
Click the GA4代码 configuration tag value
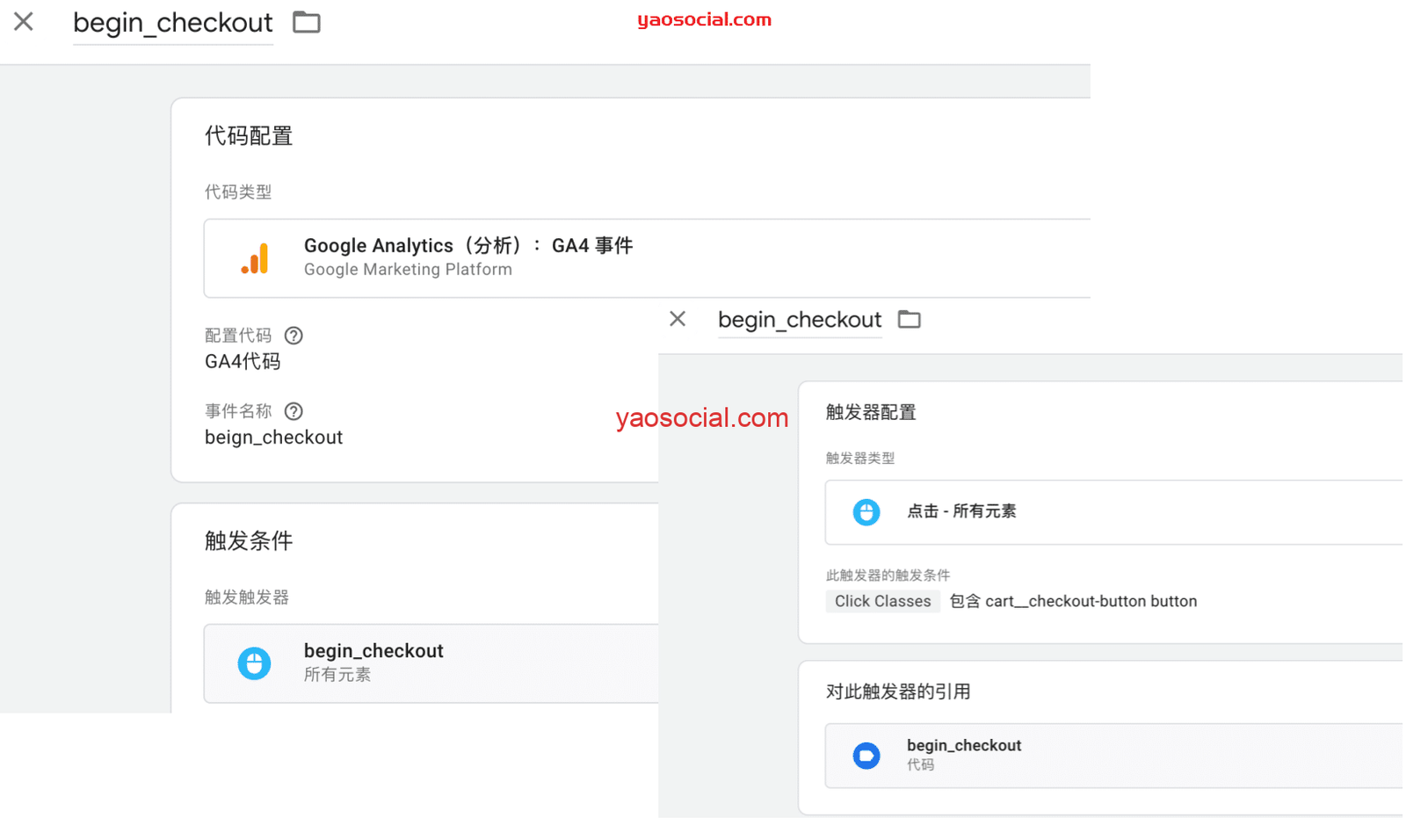[x=243, y=362]
